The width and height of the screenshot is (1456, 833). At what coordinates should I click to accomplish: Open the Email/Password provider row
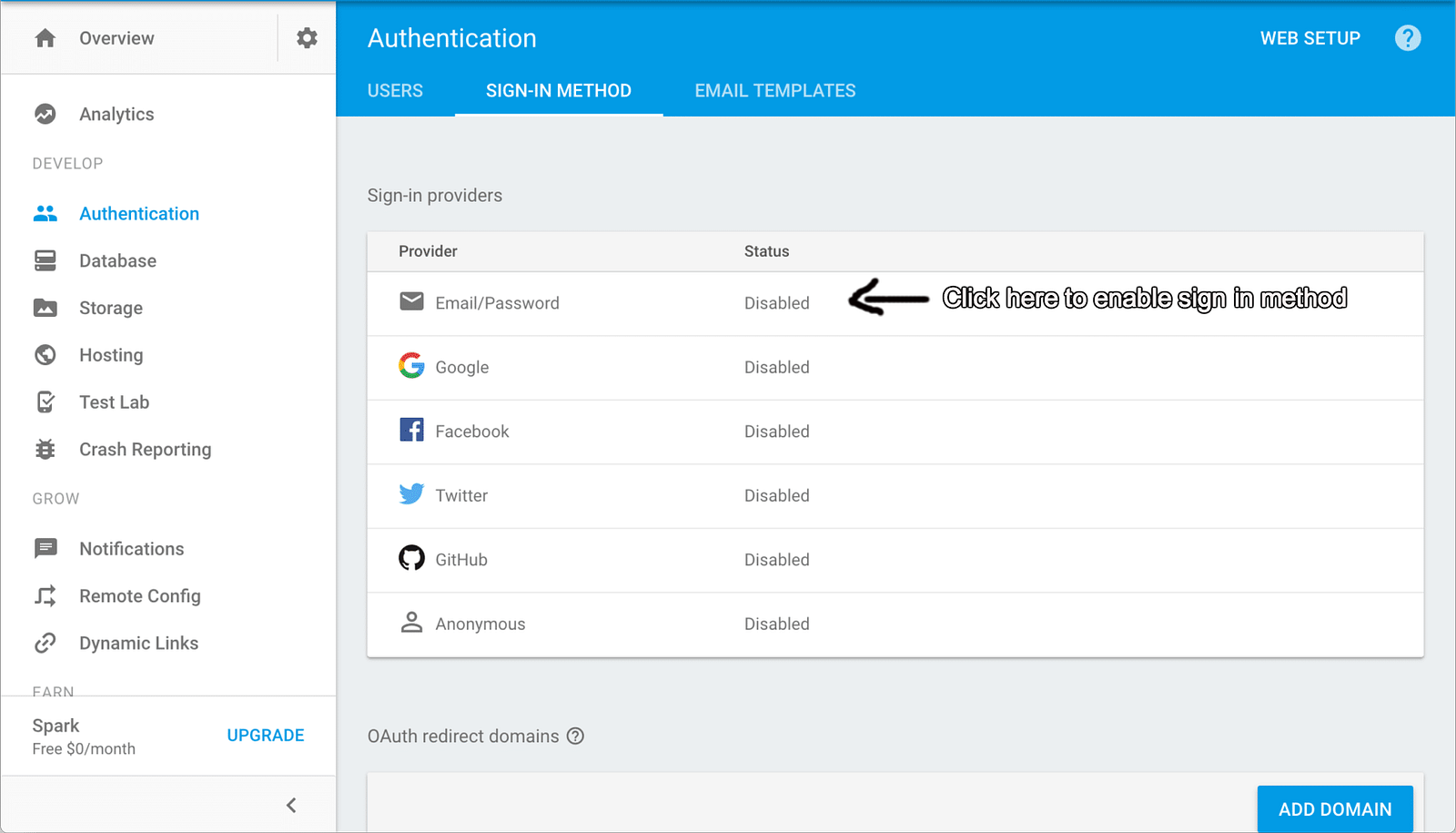(x=497, y=303)
